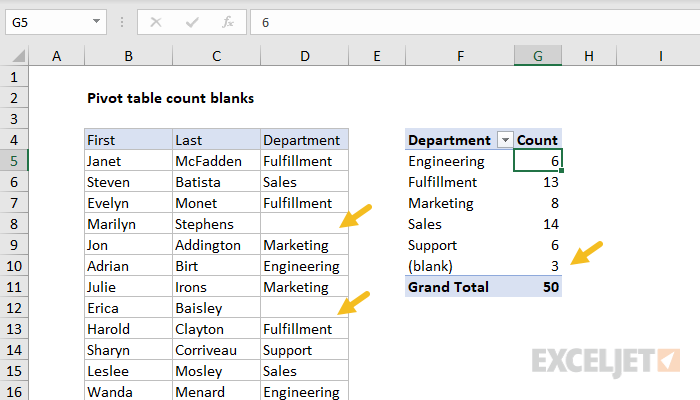Viewport: 700px width, 400px height.
Task: Click the formula bar options dots
Action: point(122,22)
